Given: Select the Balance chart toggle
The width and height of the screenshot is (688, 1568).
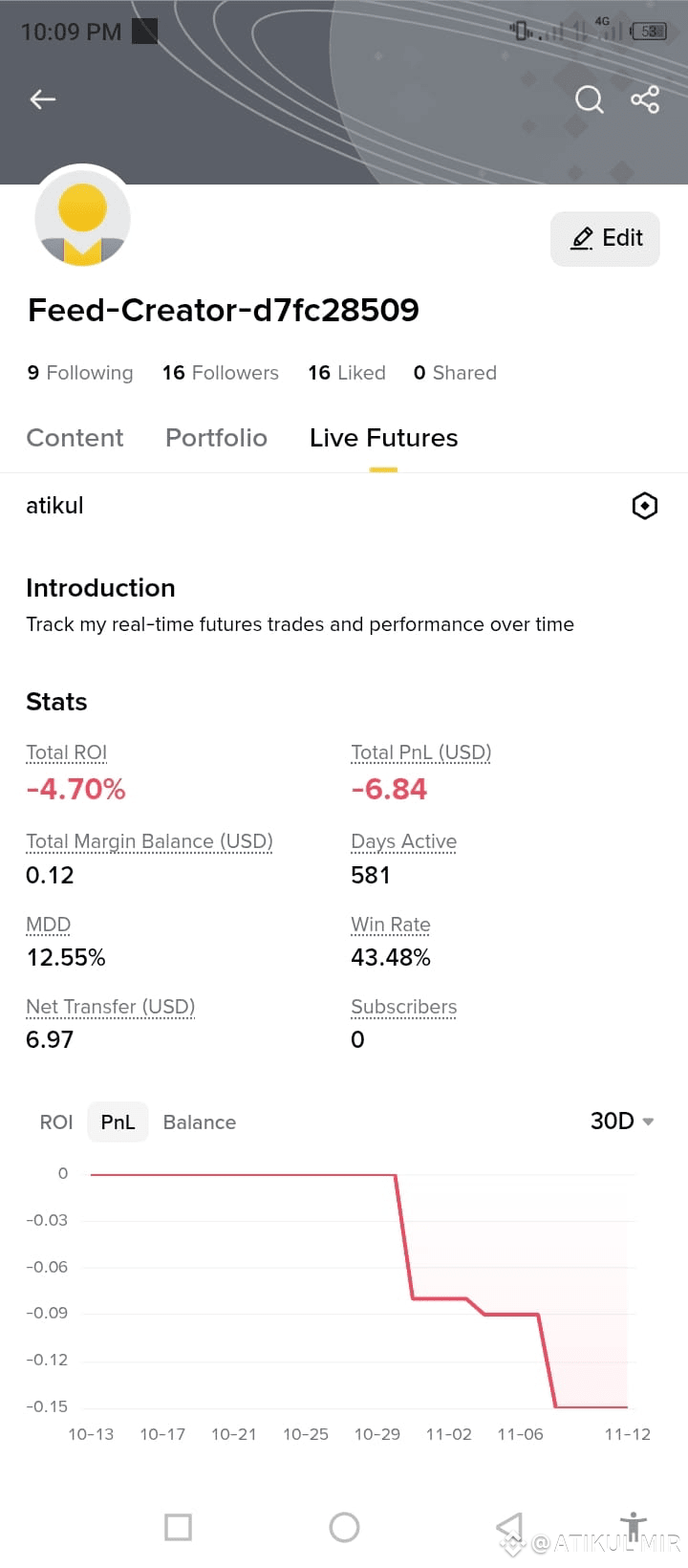Looking at the screenshot, I should point(199,1122).
